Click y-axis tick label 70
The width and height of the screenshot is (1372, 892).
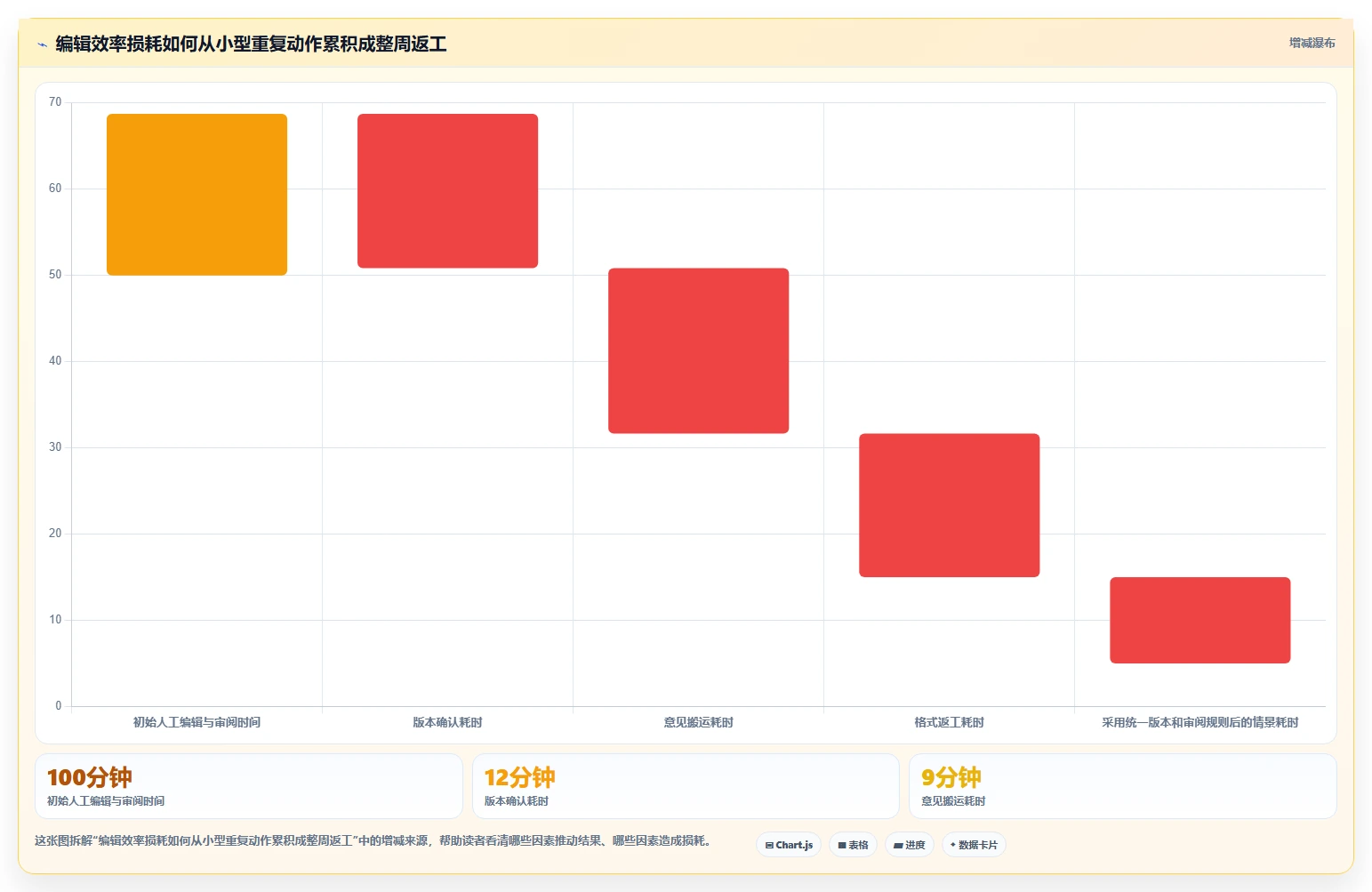click(x=55, y=102)
